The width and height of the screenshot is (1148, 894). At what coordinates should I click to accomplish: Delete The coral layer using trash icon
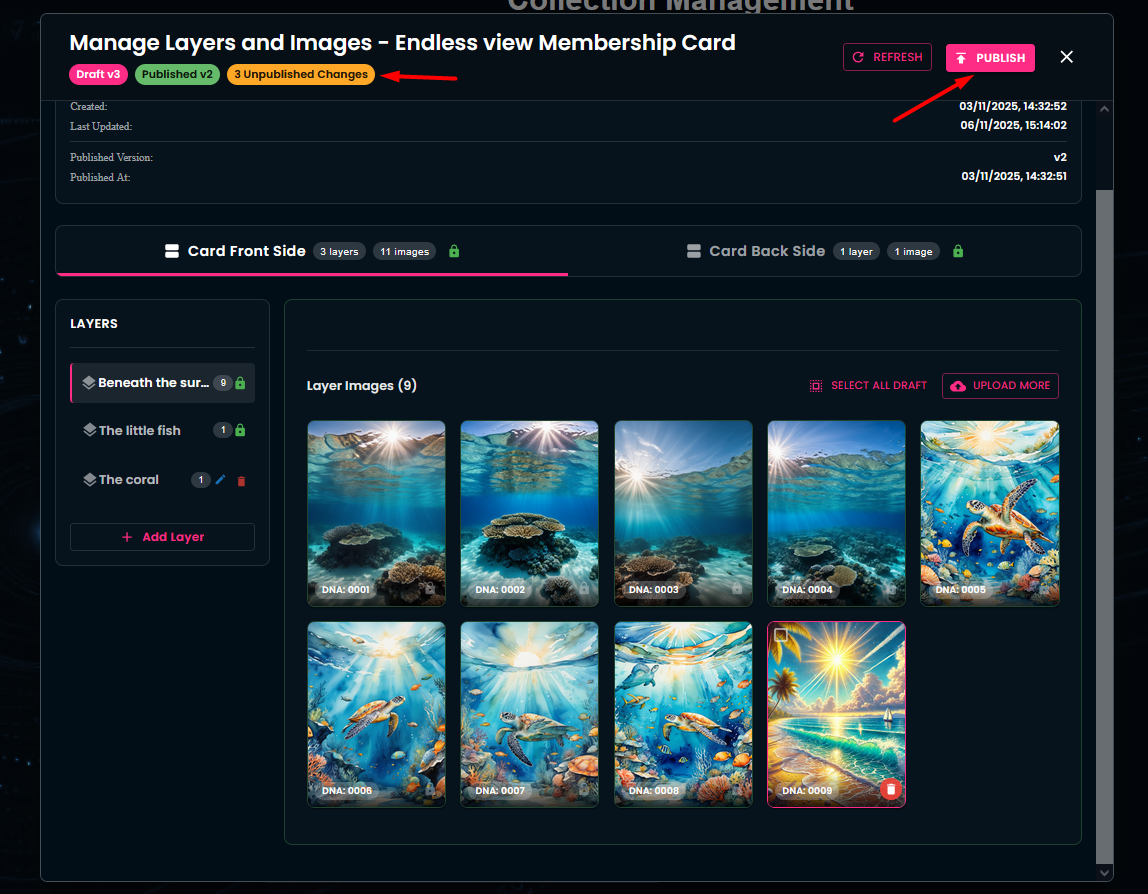tap(241, 481)
